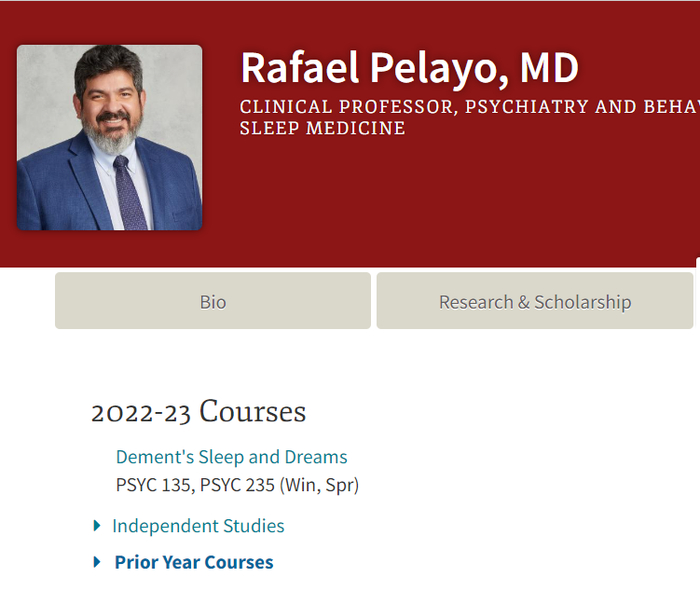The width and height of the screenshot is (700, 605).
Task: Expand the Independent Studies section label
Action: click(198, 526)
